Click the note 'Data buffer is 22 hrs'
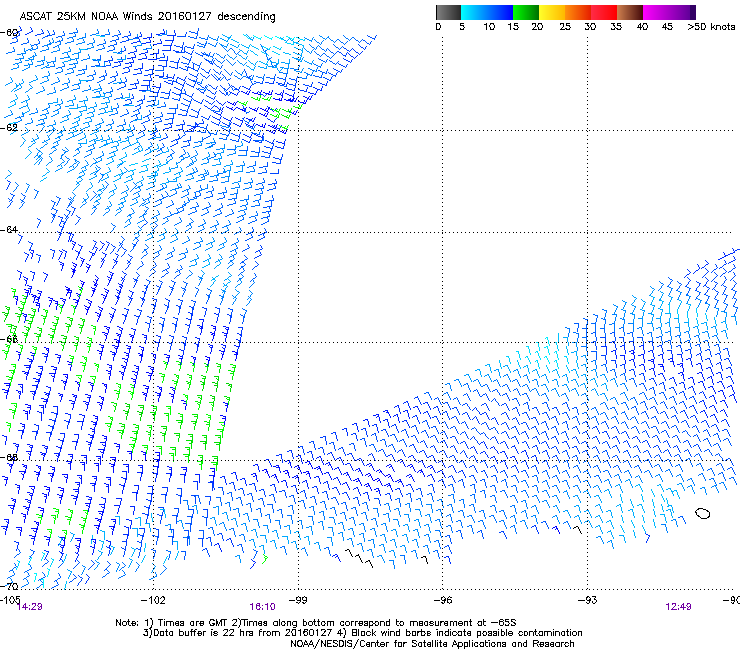The image size is (740, 650). (x=204, y=633)
